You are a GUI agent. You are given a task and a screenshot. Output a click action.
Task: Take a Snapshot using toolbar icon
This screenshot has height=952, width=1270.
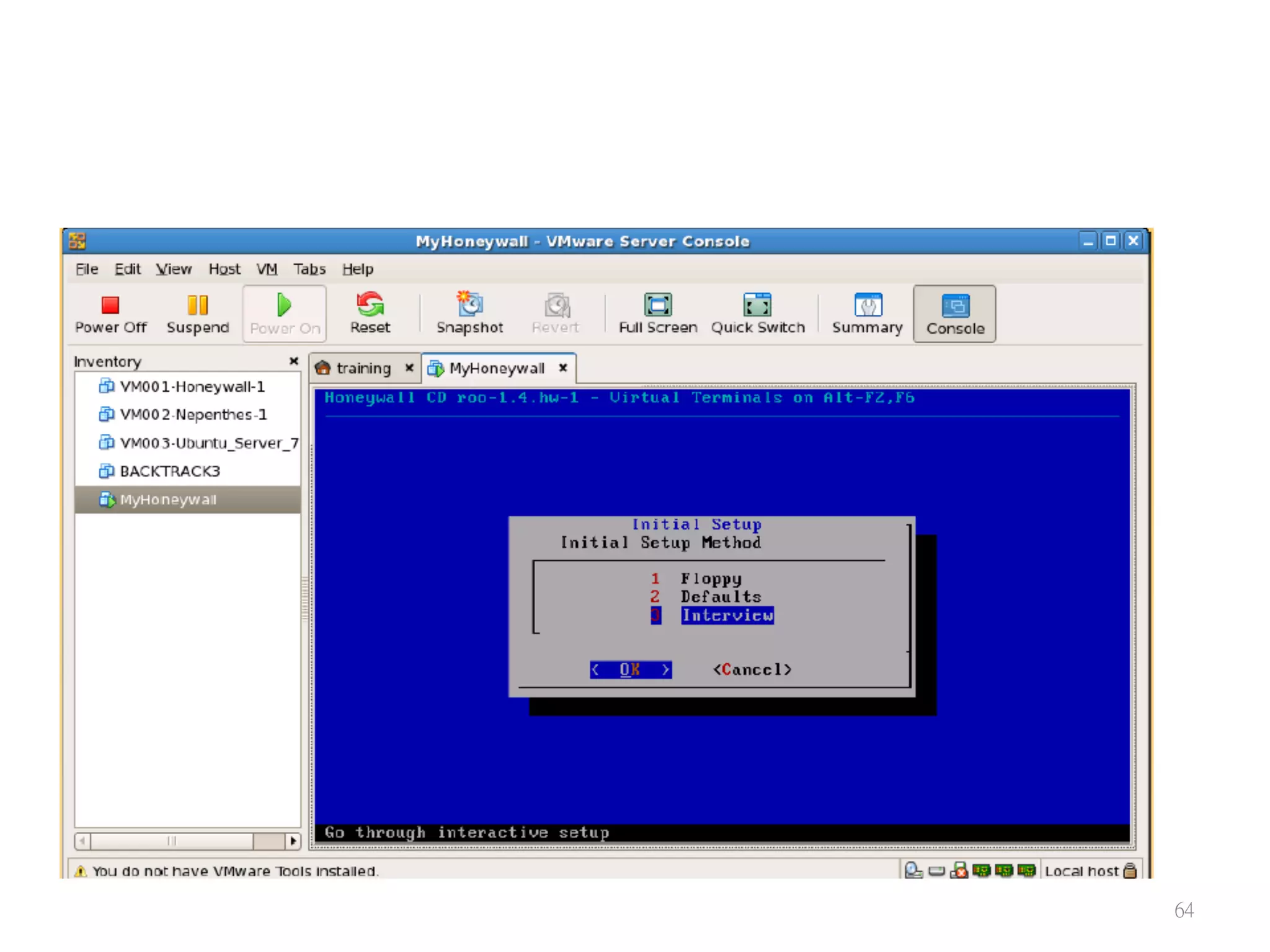point(469,305)
